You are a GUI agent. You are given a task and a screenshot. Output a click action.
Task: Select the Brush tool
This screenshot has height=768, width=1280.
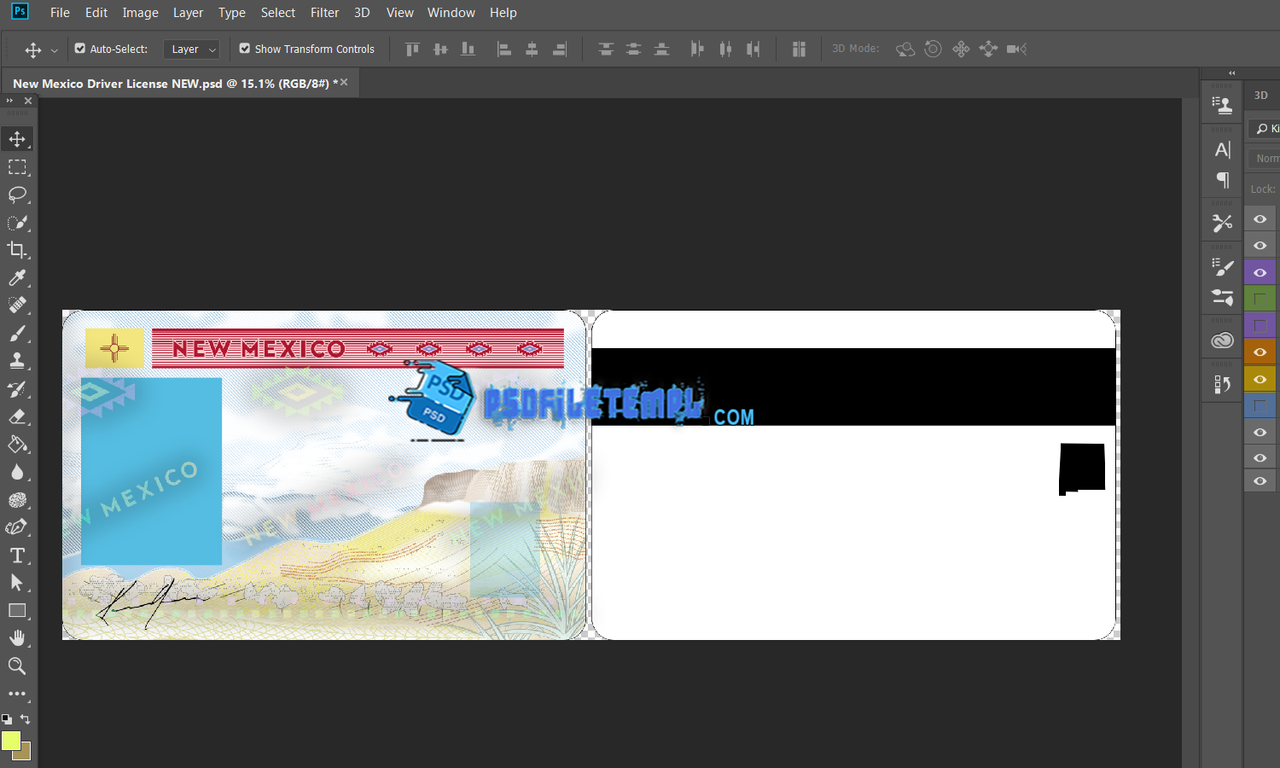click(x=17, y=333)
